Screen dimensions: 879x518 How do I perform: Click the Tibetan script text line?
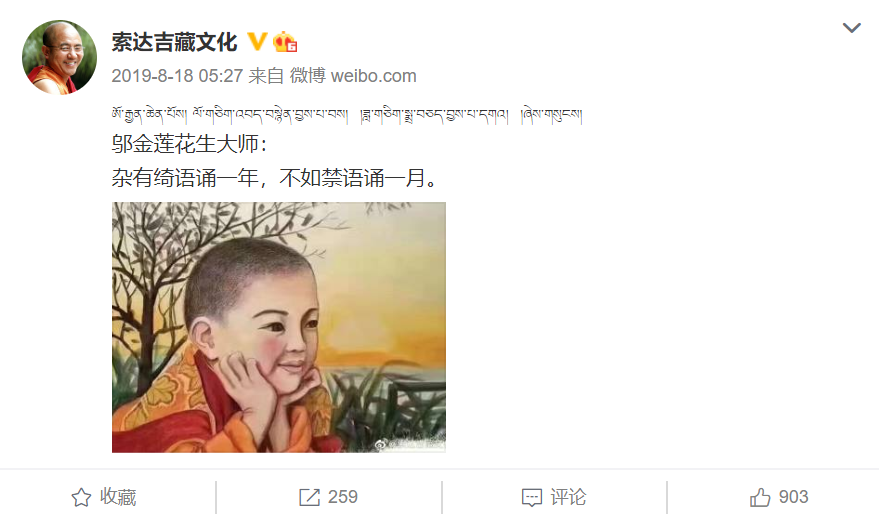pyautogui.click(x=347, y=114)
